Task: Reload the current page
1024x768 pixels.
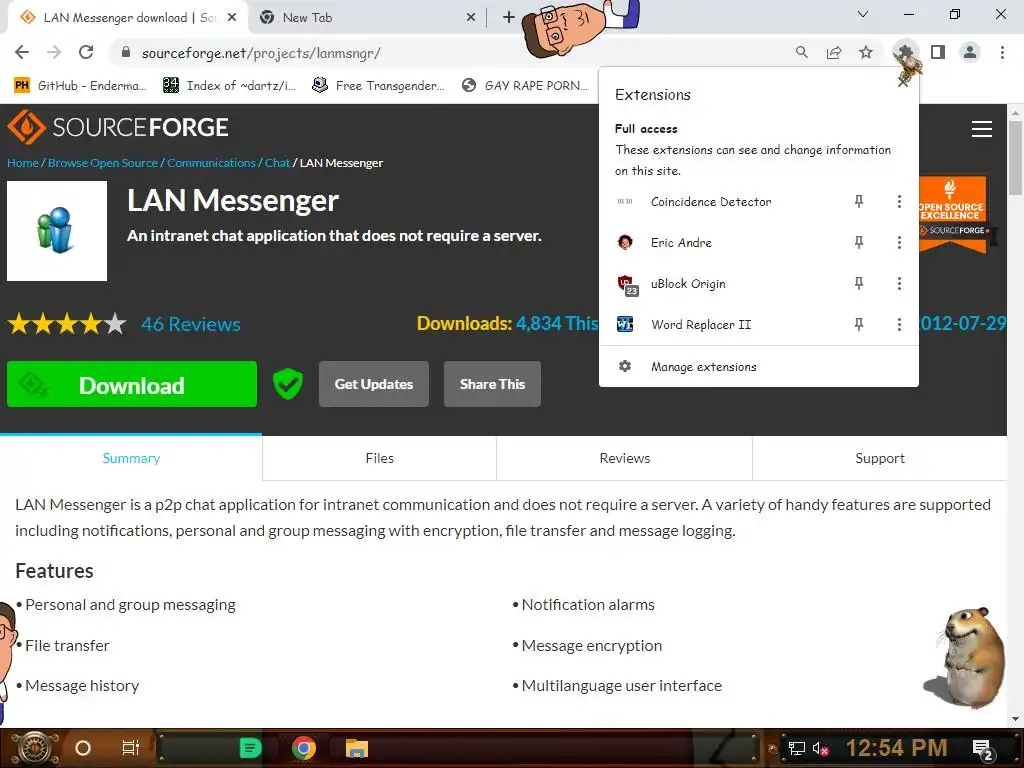Action: (86, 53)
